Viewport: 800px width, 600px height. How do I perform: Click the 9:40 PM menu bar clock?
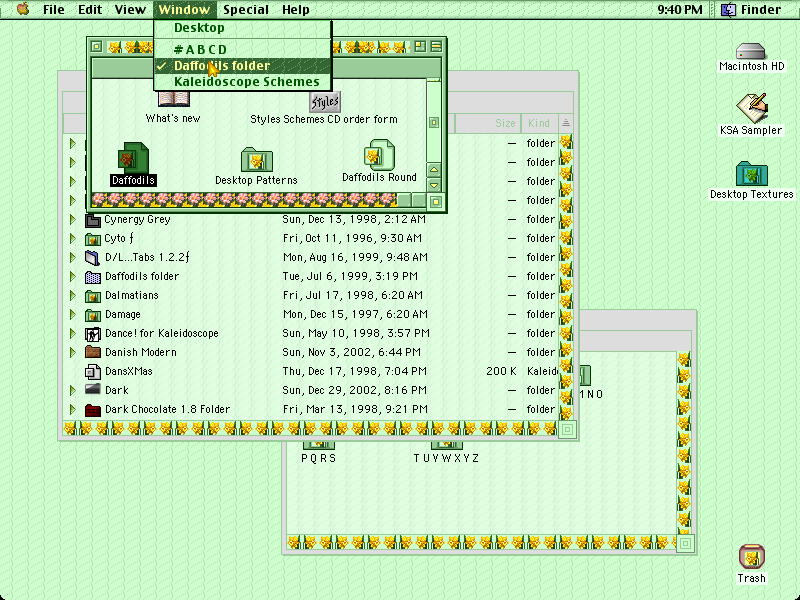pyautogui.click(x=680, y=10)
